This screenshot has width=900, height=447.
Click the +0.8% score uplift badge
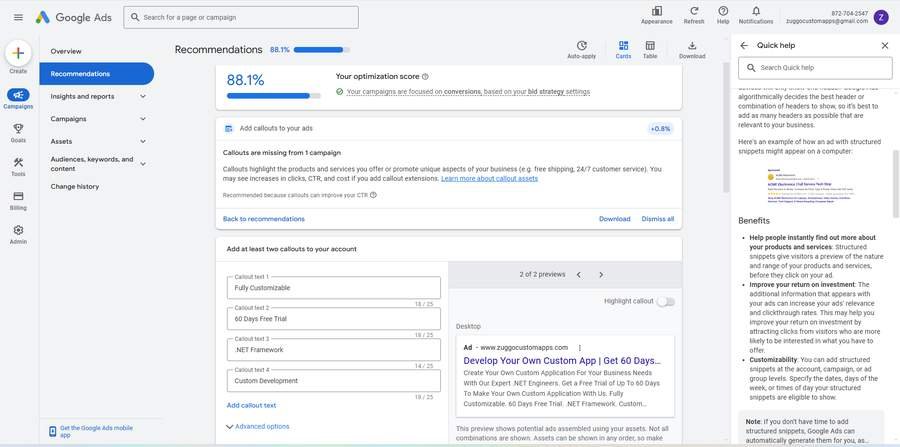[660, 129]
